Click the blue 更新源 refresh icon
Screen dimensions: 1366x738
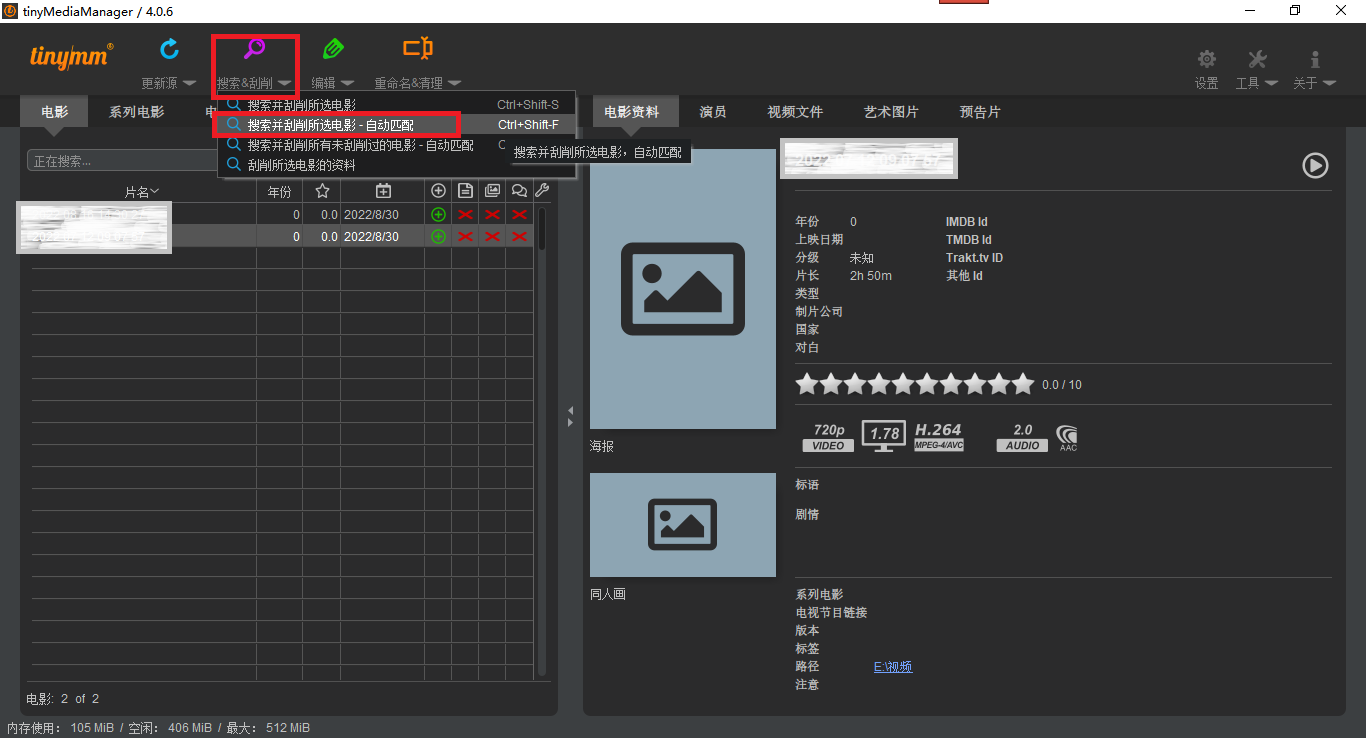click(x=169, y=48)
